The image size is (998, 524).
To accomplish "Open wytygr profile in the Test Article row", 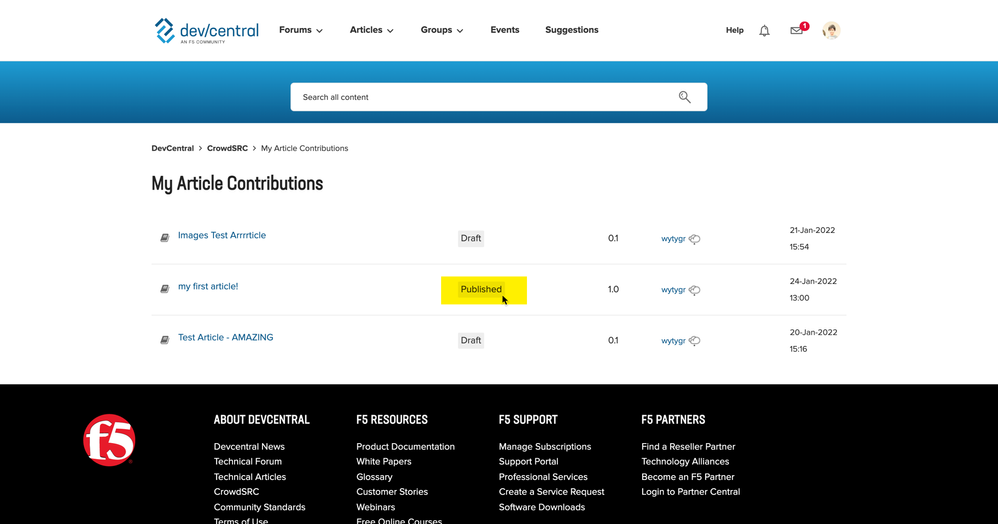I will click(673, 341).
